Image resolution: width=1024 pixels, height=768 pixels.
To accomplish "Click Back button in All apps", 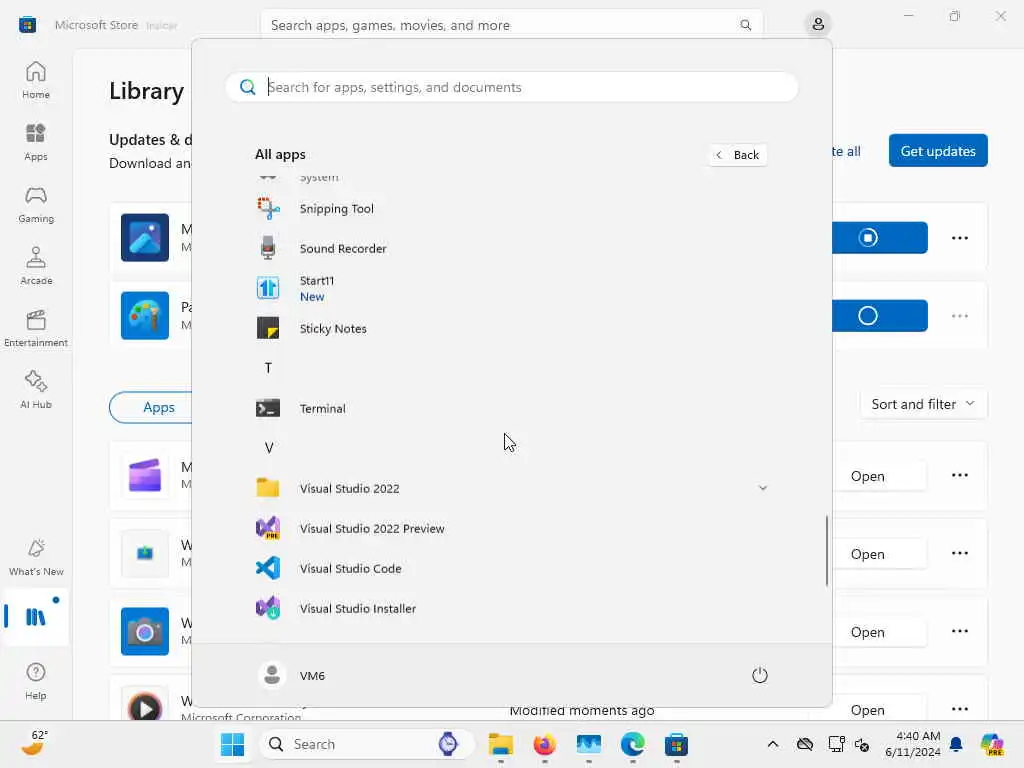I will click(737, 155).
